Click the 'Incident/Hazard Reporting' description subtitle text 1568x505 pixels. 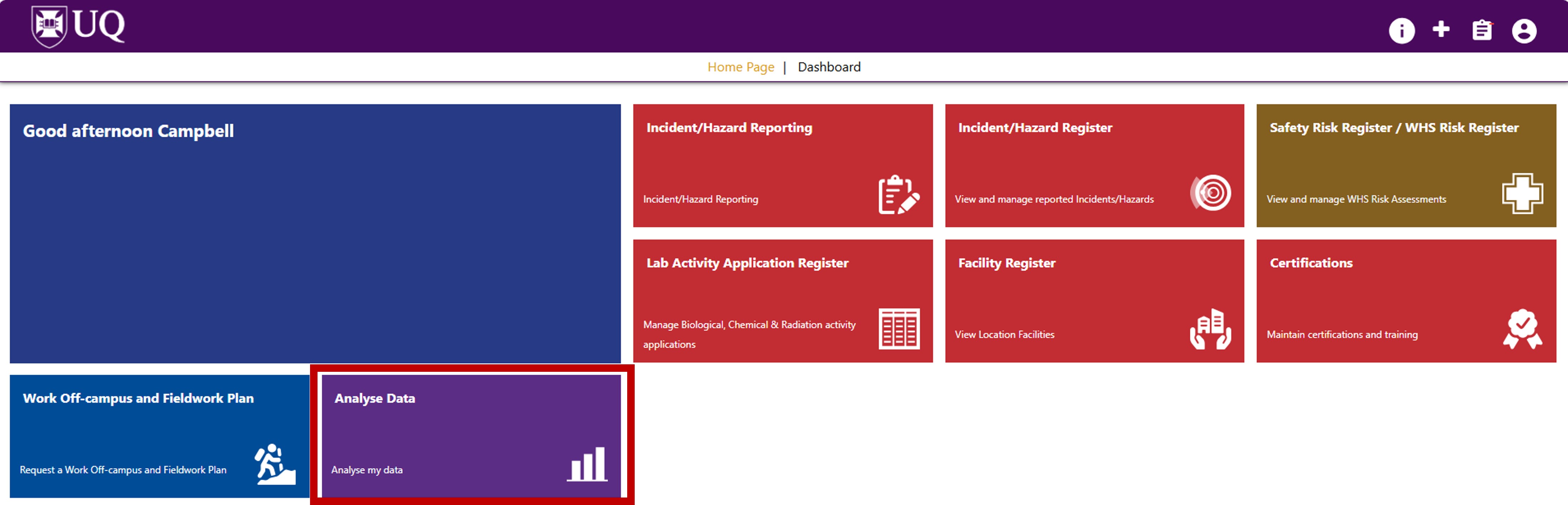point(700,199)
